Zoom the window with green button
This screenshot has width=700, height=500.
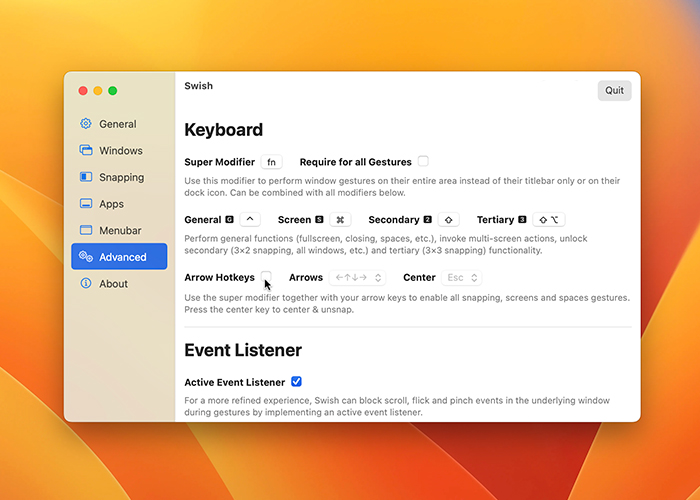pyautogui.click(x=113, y=91)
